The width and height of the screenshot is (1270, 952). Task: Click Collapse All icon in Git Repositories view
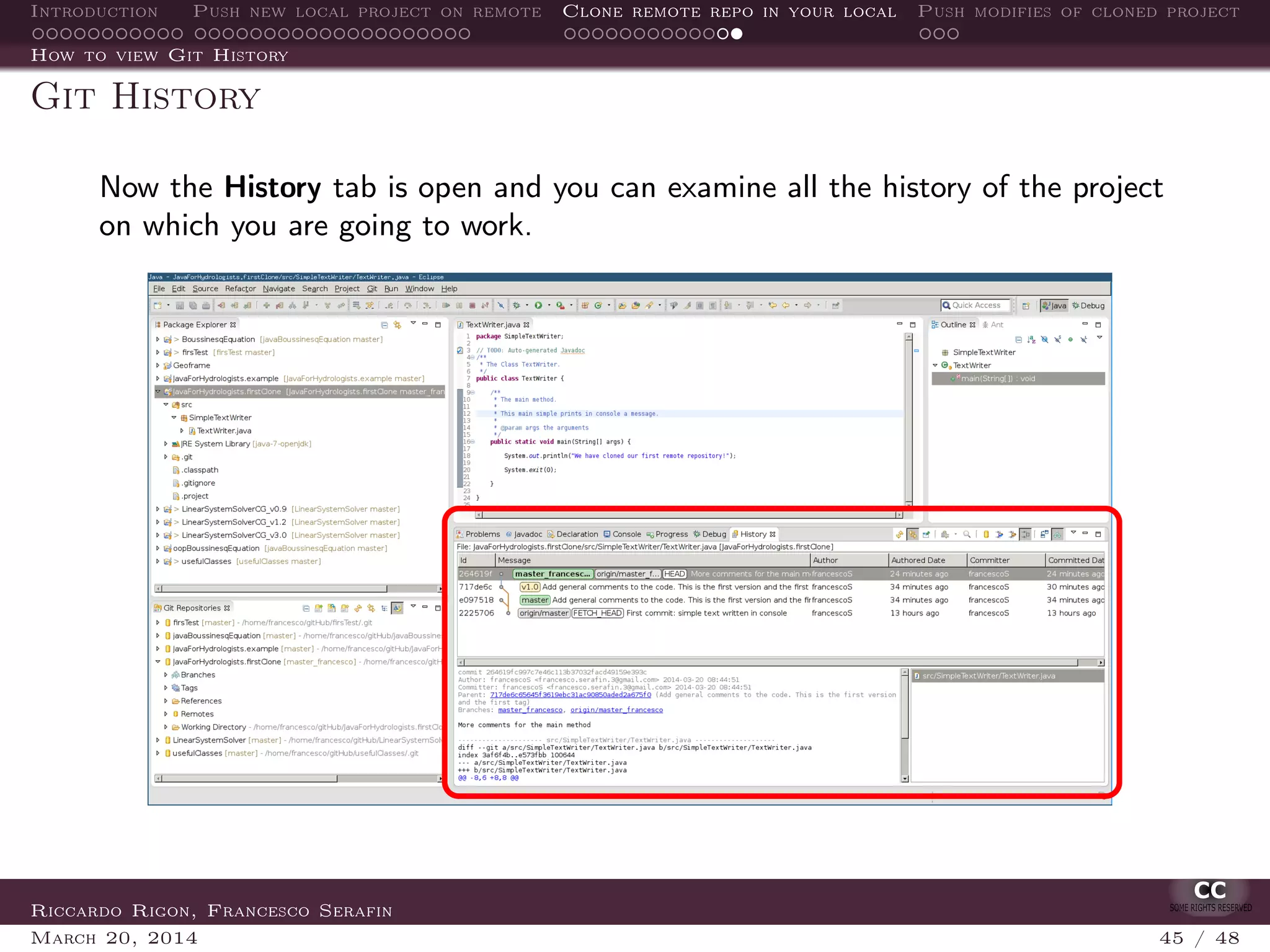pyautogui.click(x=306, y=608)
